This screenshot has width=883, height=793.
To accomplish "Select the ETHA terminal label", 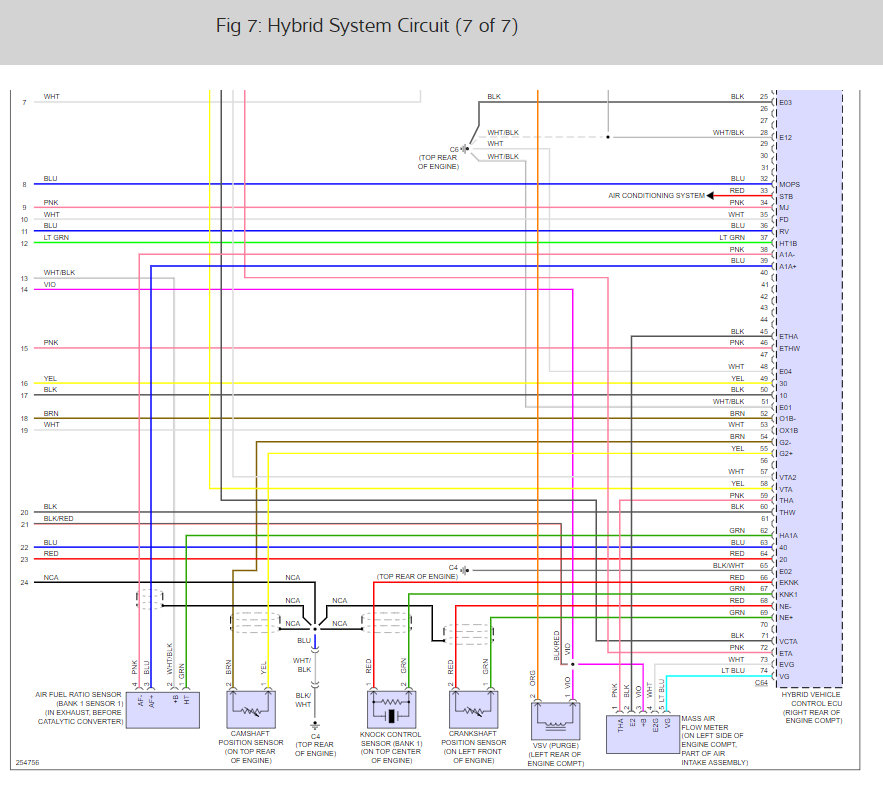I will pyautogui.click(x=788, y=336).
